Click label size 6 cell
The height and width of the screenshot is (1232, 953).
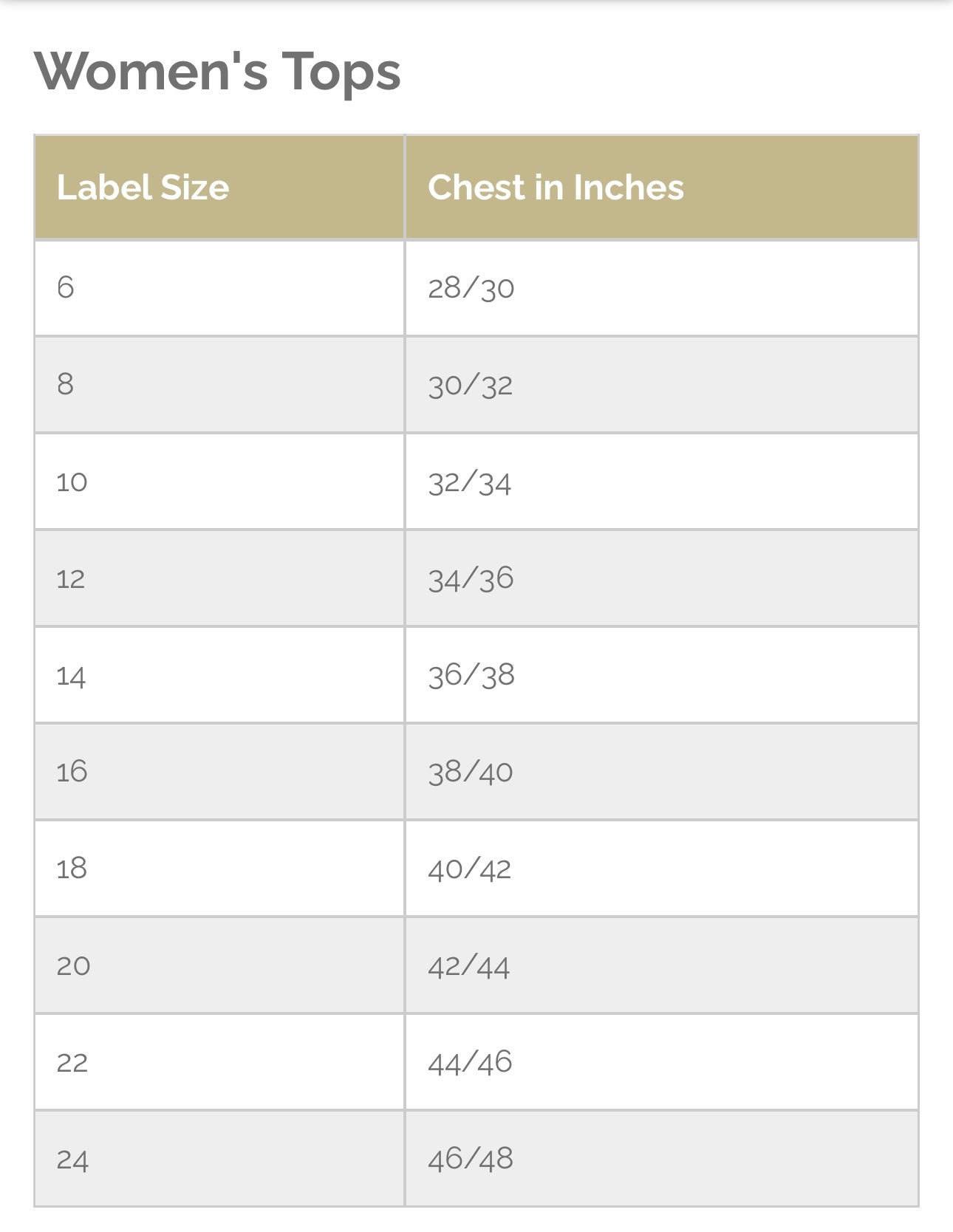(66, 287)
